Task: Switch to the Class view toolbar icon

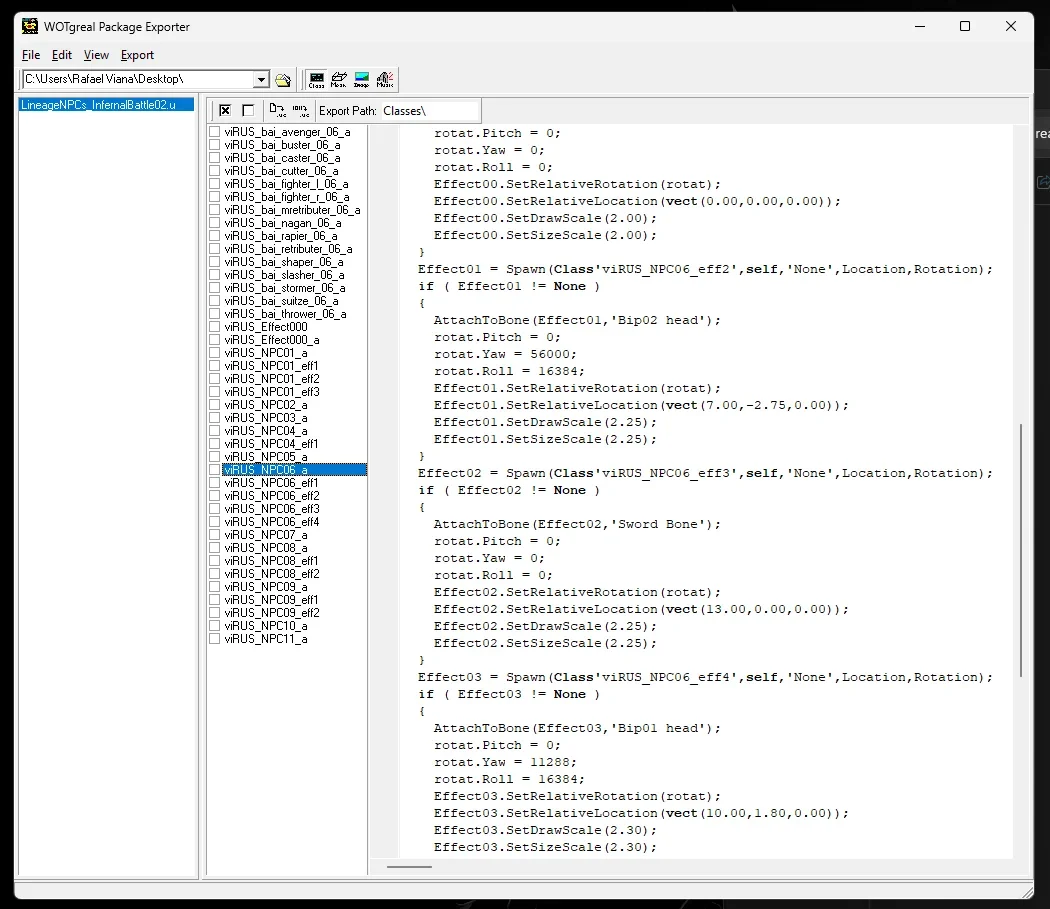Action: pos(317,80)
